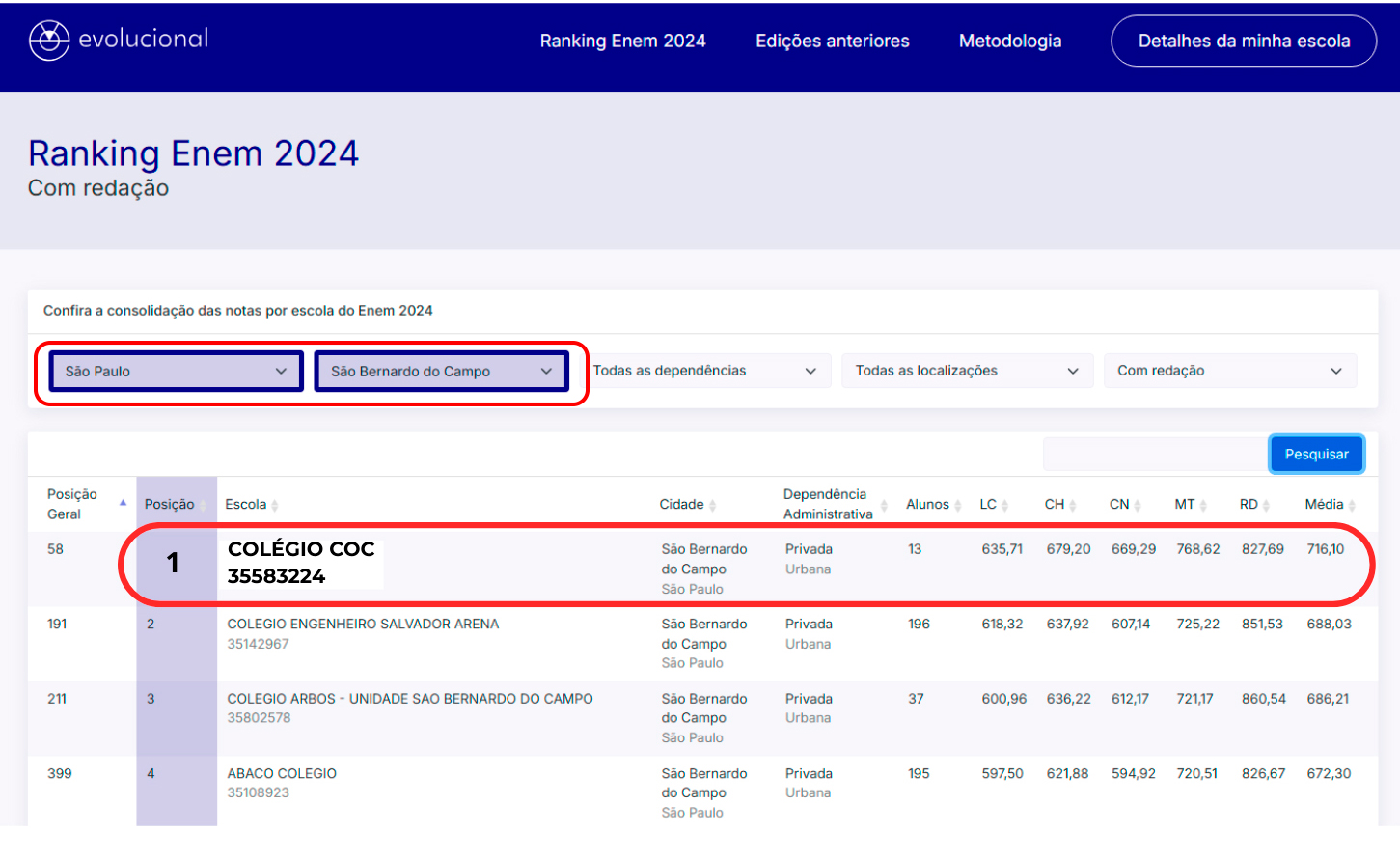The height and width of the screenshot is (861, 1400).
Task: Click the sort arrows beside the CH header
Action: [1073, 505]
